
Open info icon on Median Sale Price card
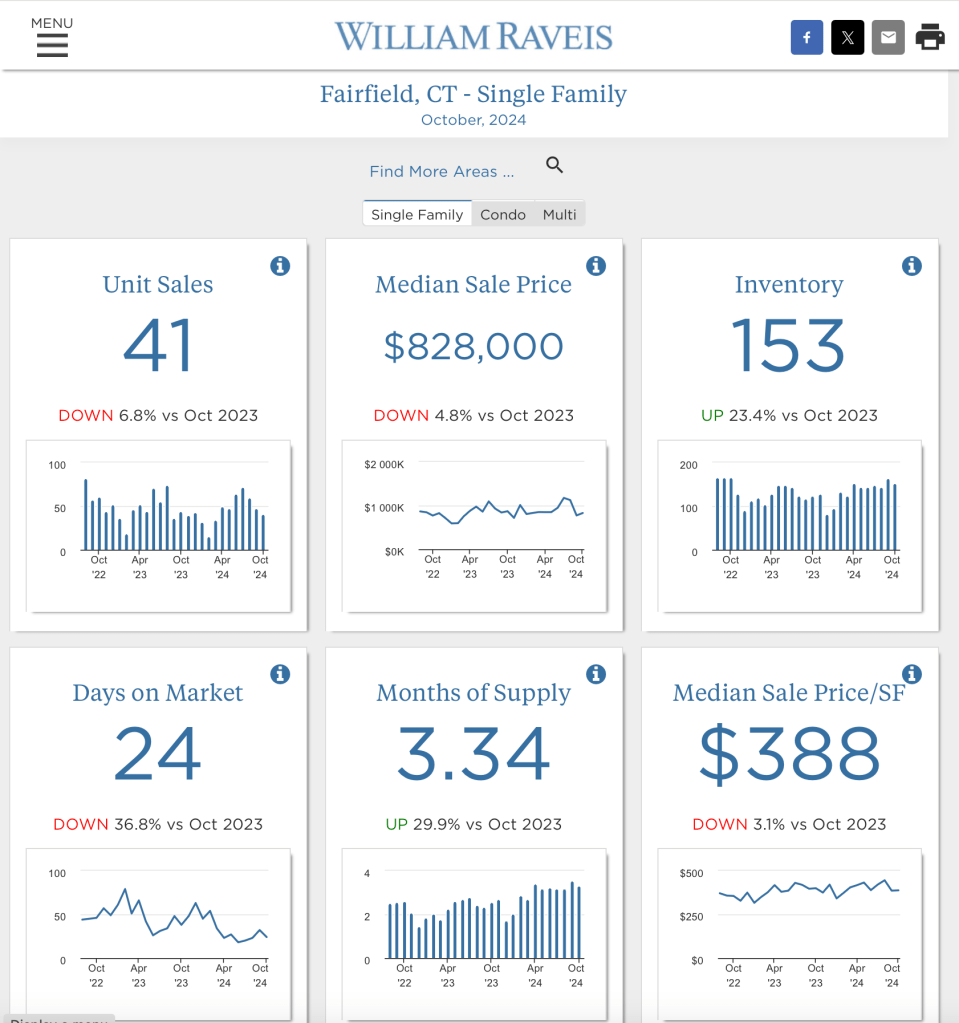click(596, 266)
